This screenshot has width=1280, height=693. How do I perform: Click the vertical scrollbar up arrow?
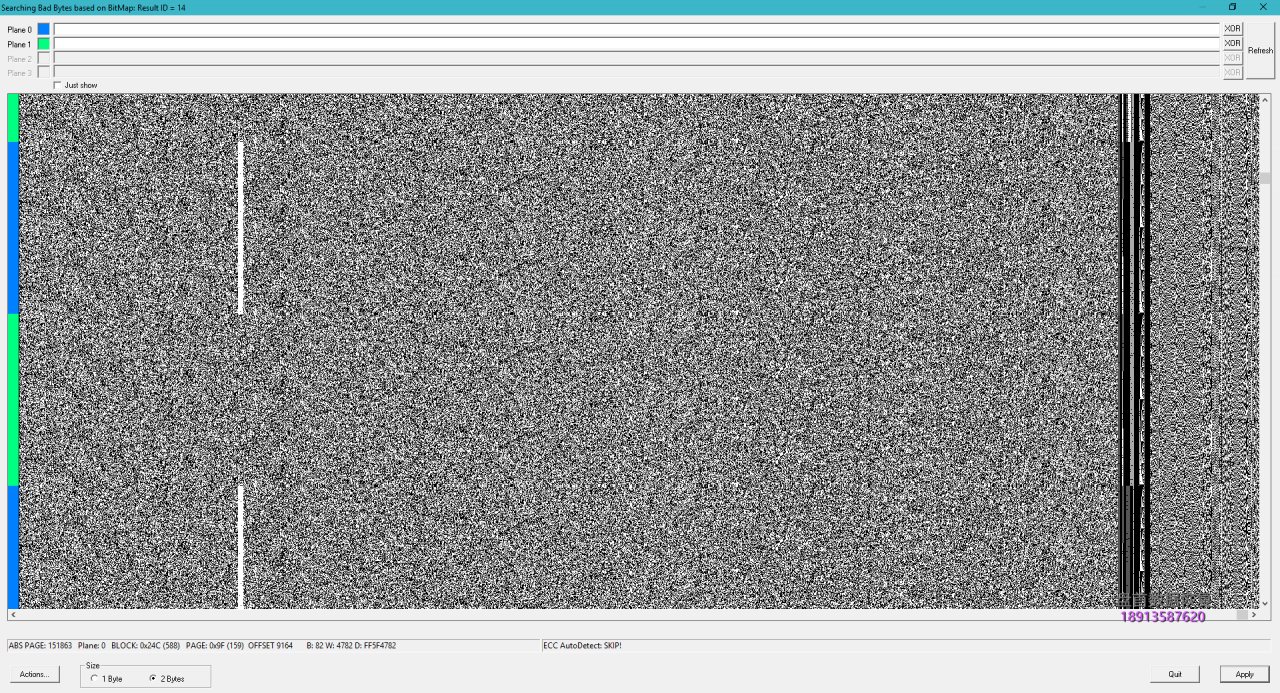1265,100
